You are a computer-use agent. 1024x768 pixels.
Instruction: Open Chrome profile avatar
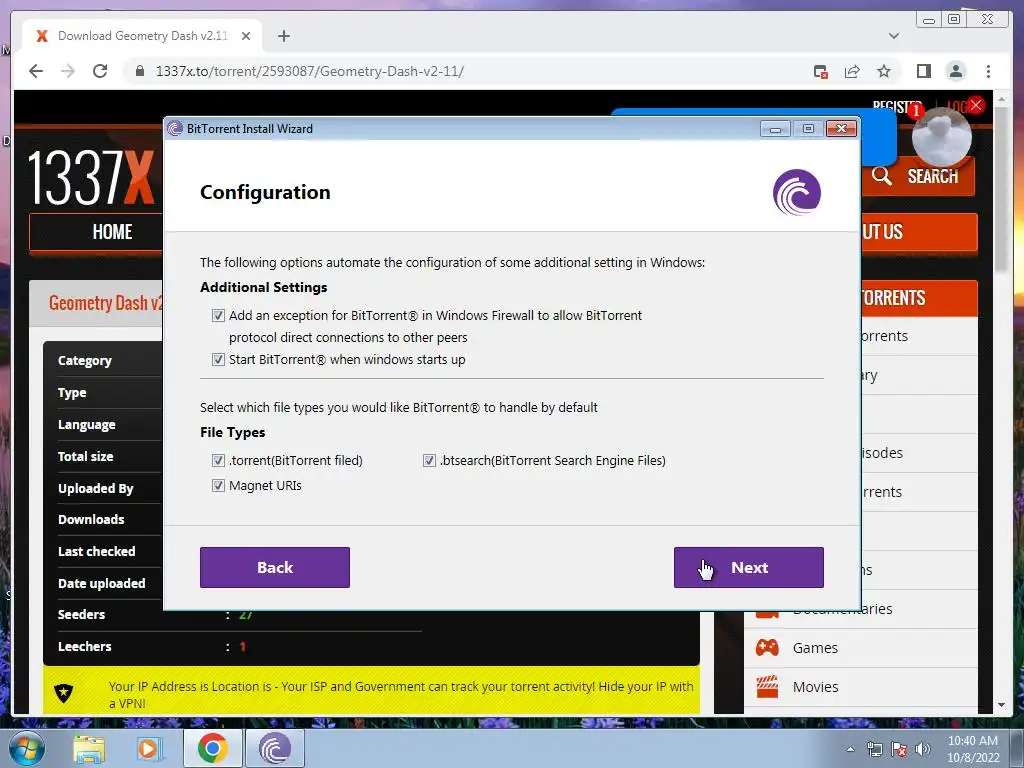955,71
